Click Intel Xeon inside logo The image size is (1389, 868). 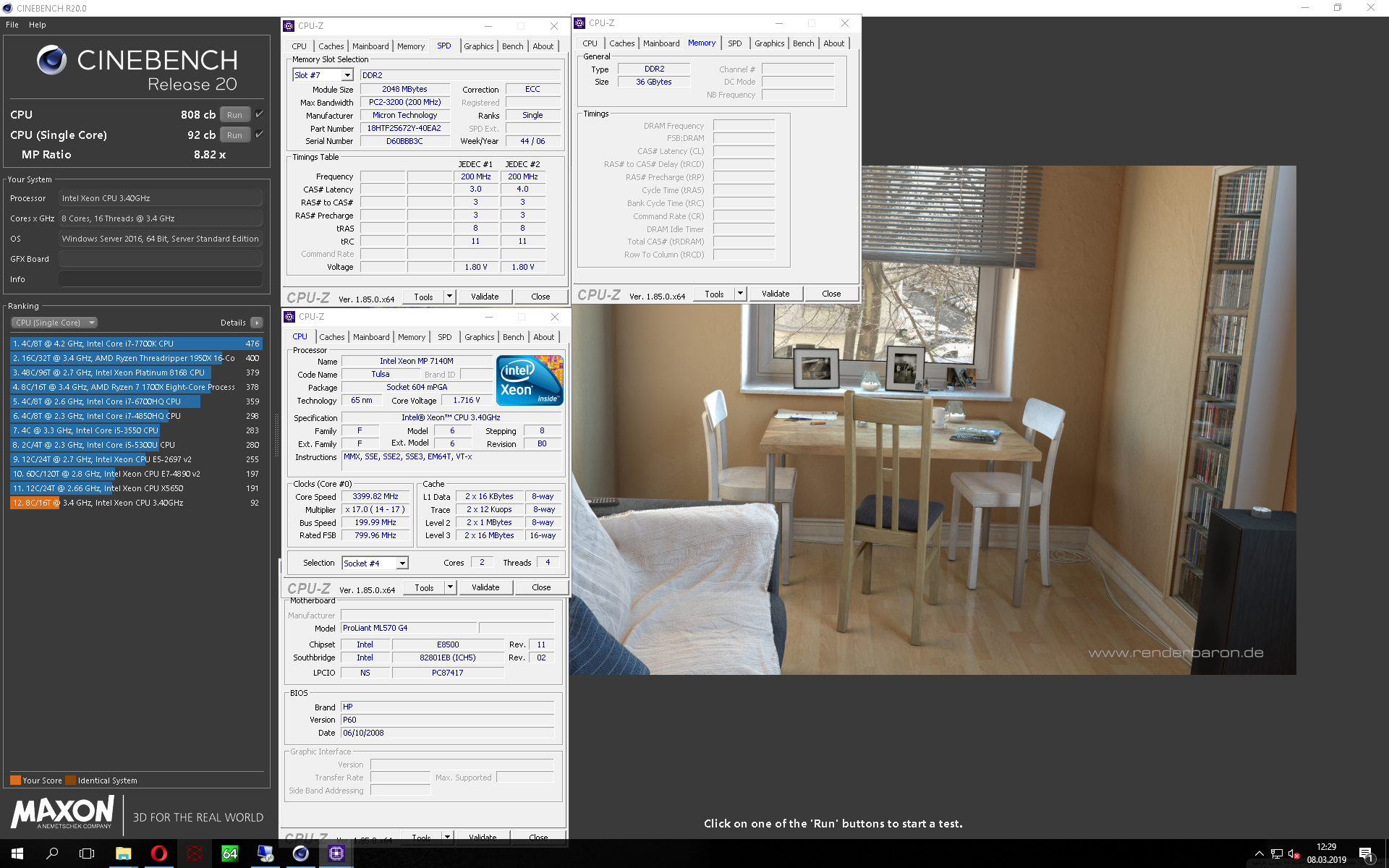(x=530, y=380)
